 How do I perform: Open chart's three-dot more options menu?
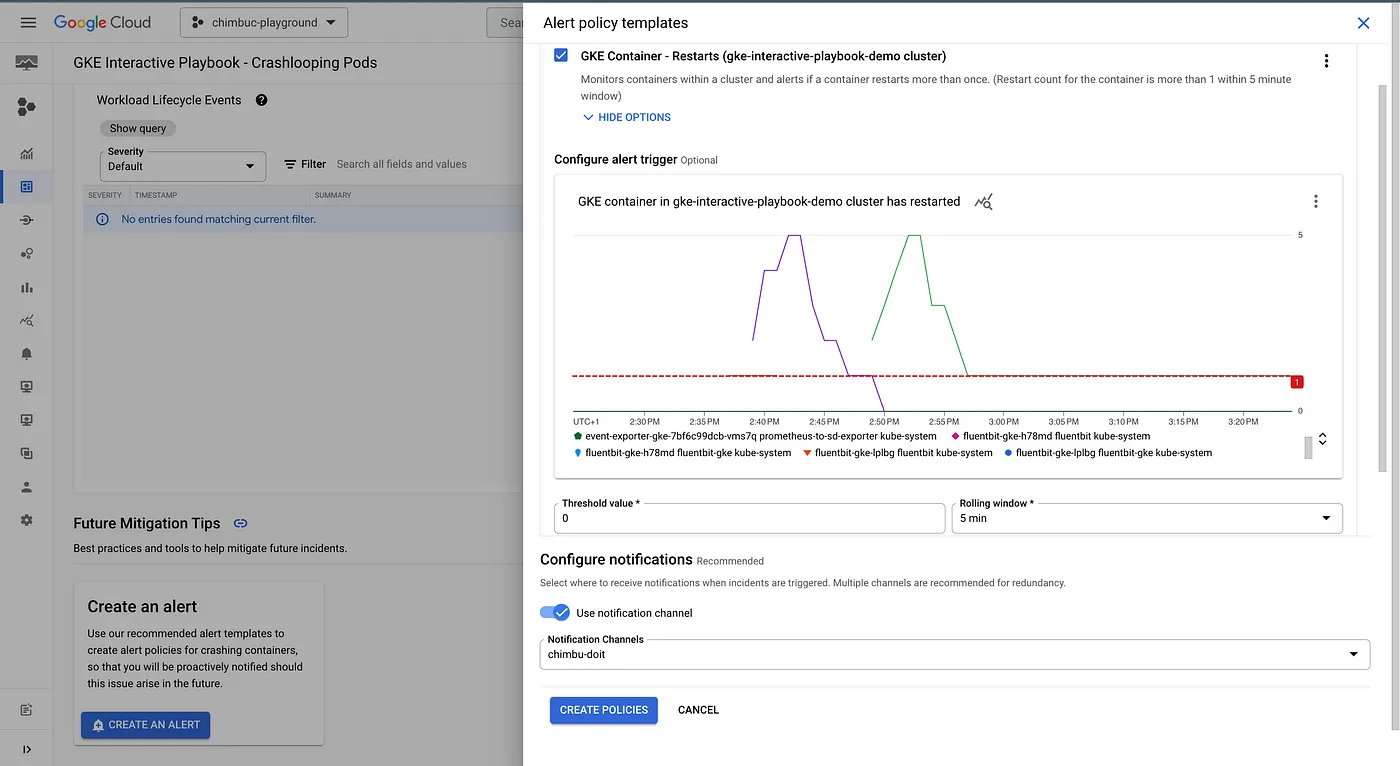pyautogui.click(x=1315, y=201)
